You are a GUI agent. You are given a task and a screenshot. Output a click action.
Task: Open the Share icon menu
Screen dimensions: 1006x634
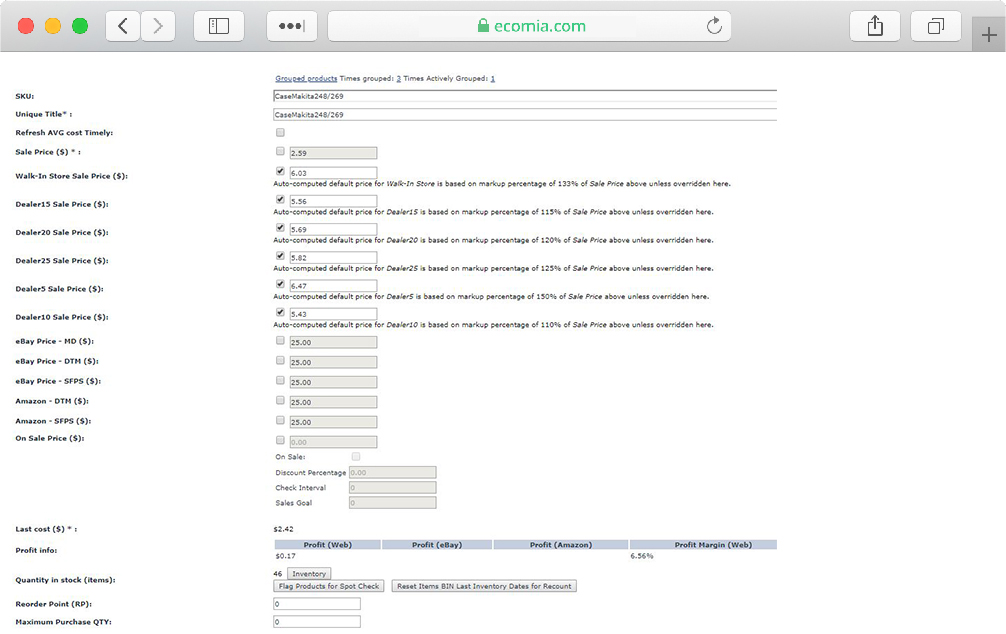click(875, 27)
